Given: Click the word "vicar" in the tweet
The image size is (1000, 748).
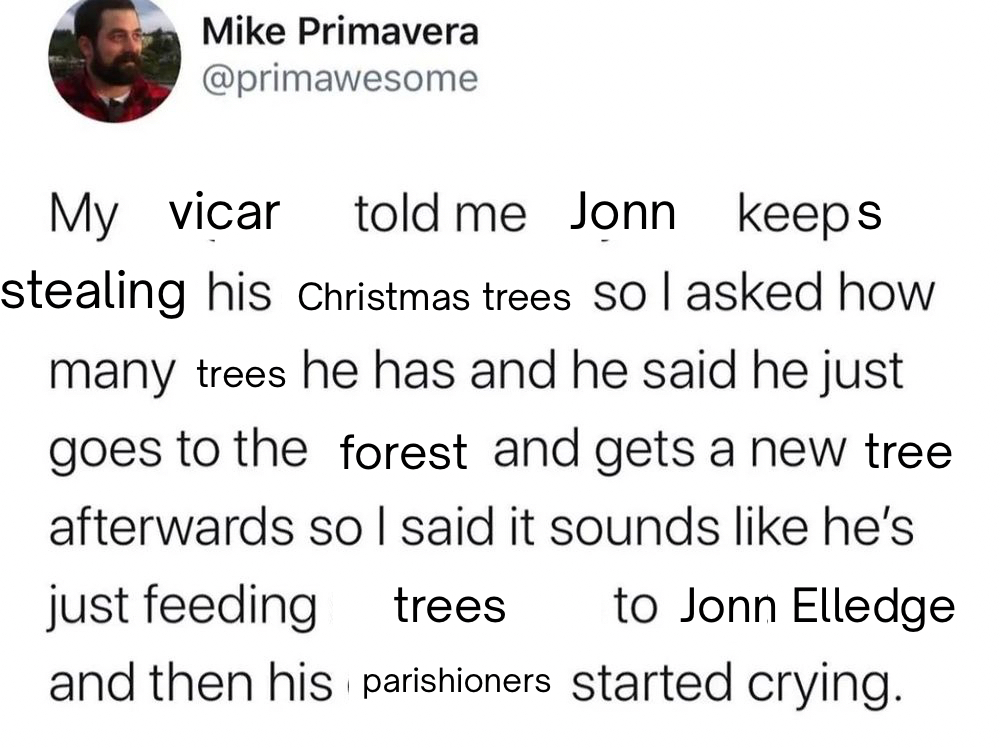Looking at the screenshot, I should [224, 212].
